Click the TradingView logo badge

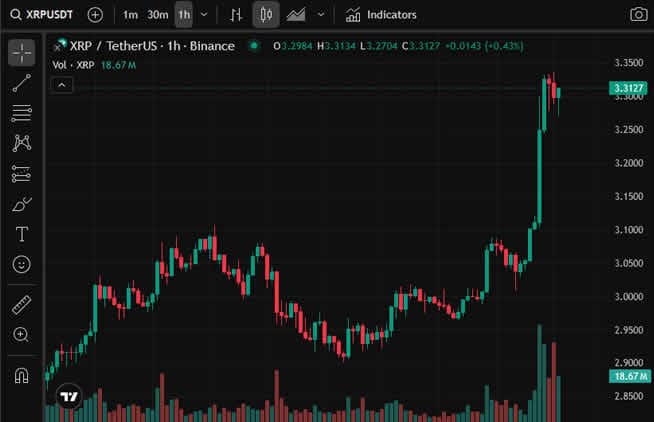click(x=69, y=396)
